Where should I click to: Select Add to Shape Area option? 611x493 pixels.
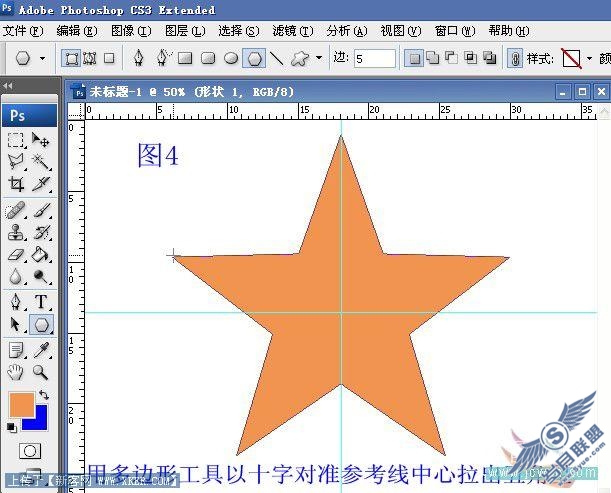[433, 58]
